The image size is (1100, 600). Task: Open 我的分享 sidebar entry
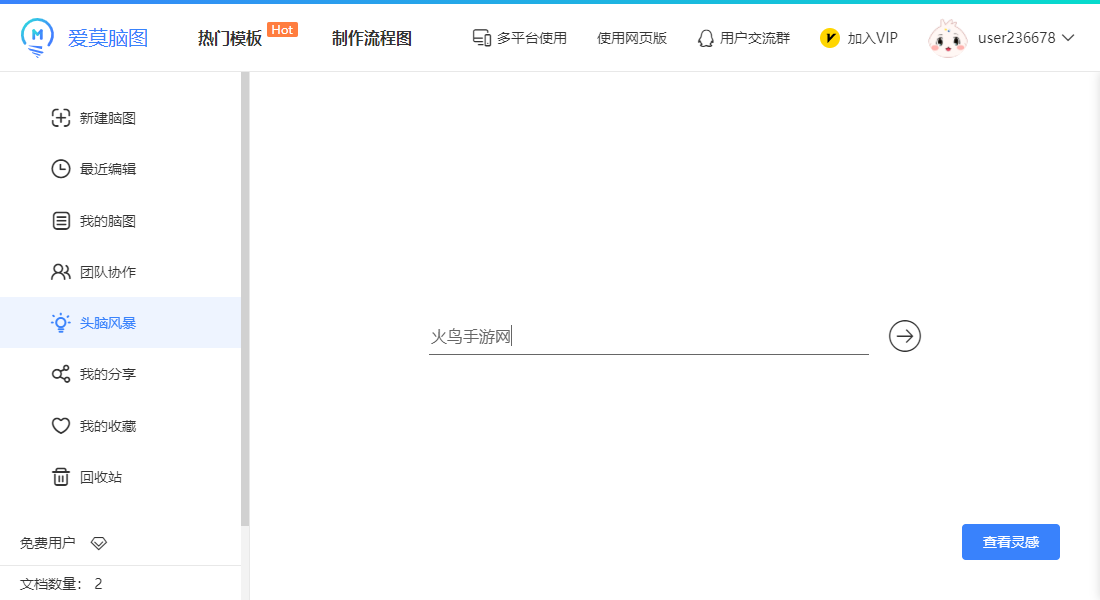pos(121,374)
